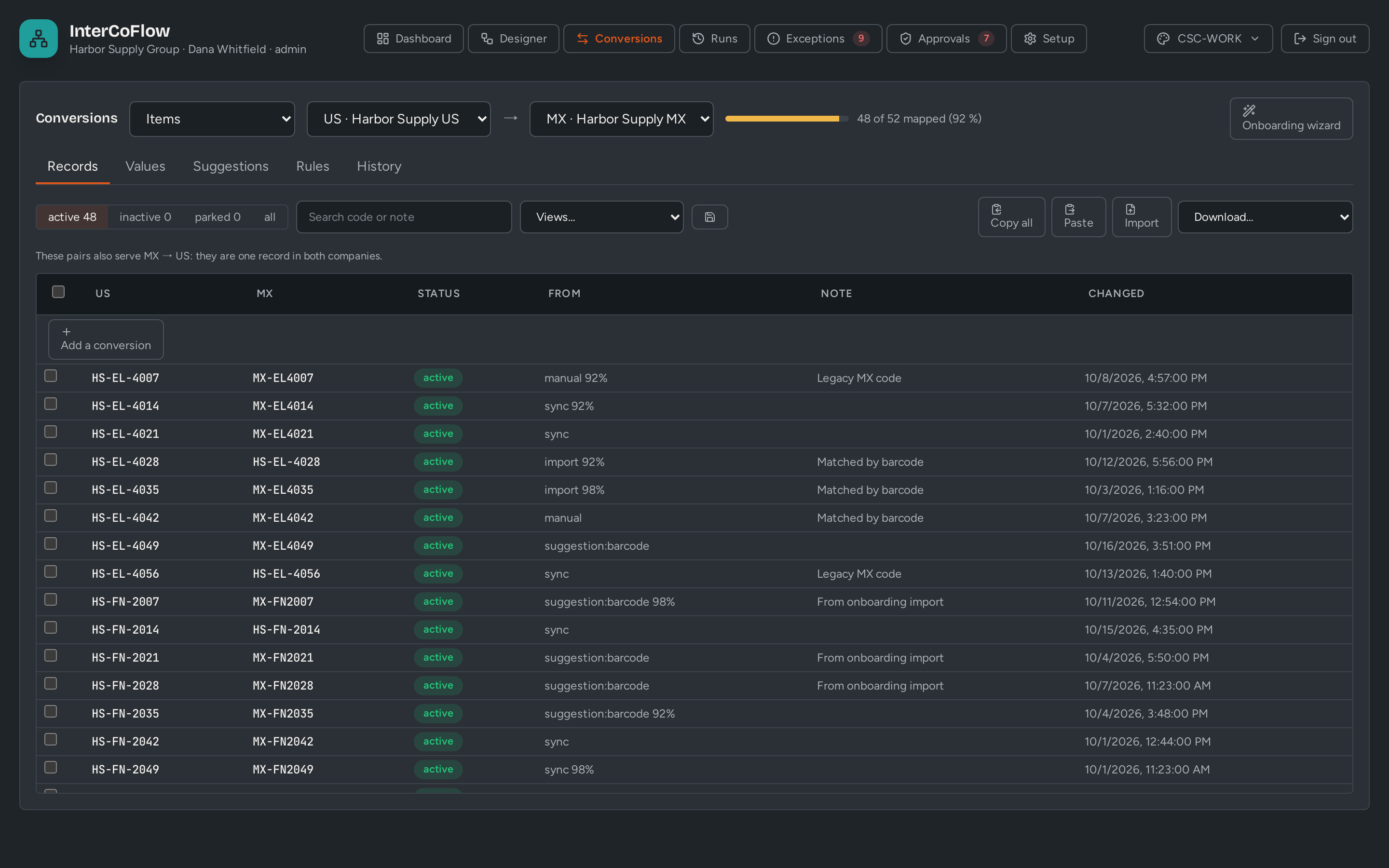Viewport: 1389px width, 868px height.
Task: Open the Designer page via its icon
Action: pos(487,39)
